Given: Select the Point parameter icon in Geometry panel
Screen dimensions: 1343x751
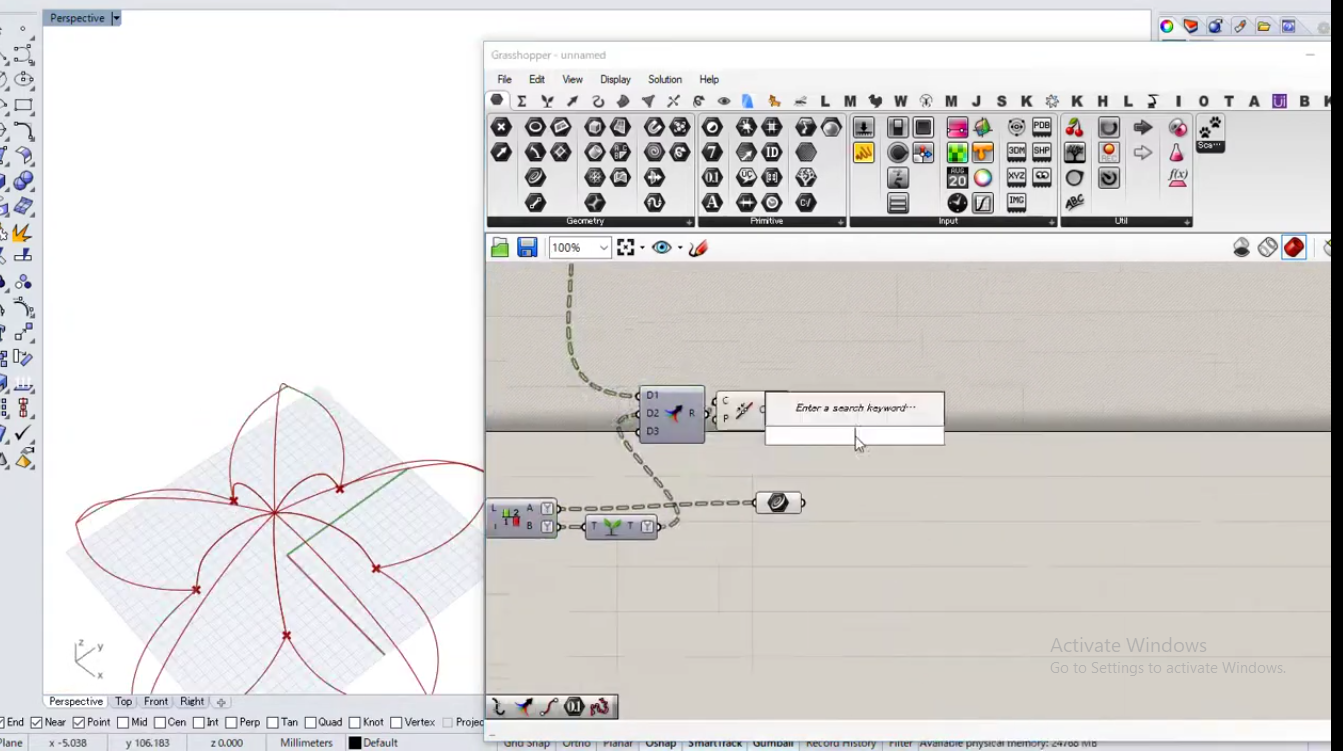Looking at the screenshot, I should [x=501, y=128].
